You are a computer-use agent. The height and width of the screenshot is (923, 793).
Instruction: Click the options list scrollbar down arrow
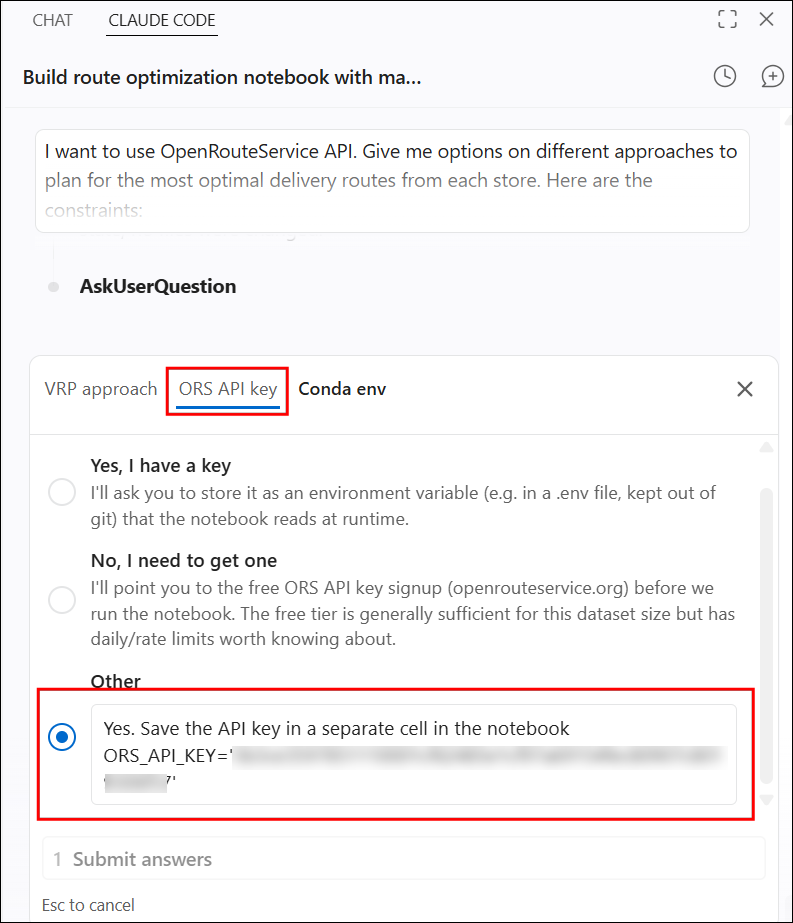pyautogui.click(x=766, y=799)
